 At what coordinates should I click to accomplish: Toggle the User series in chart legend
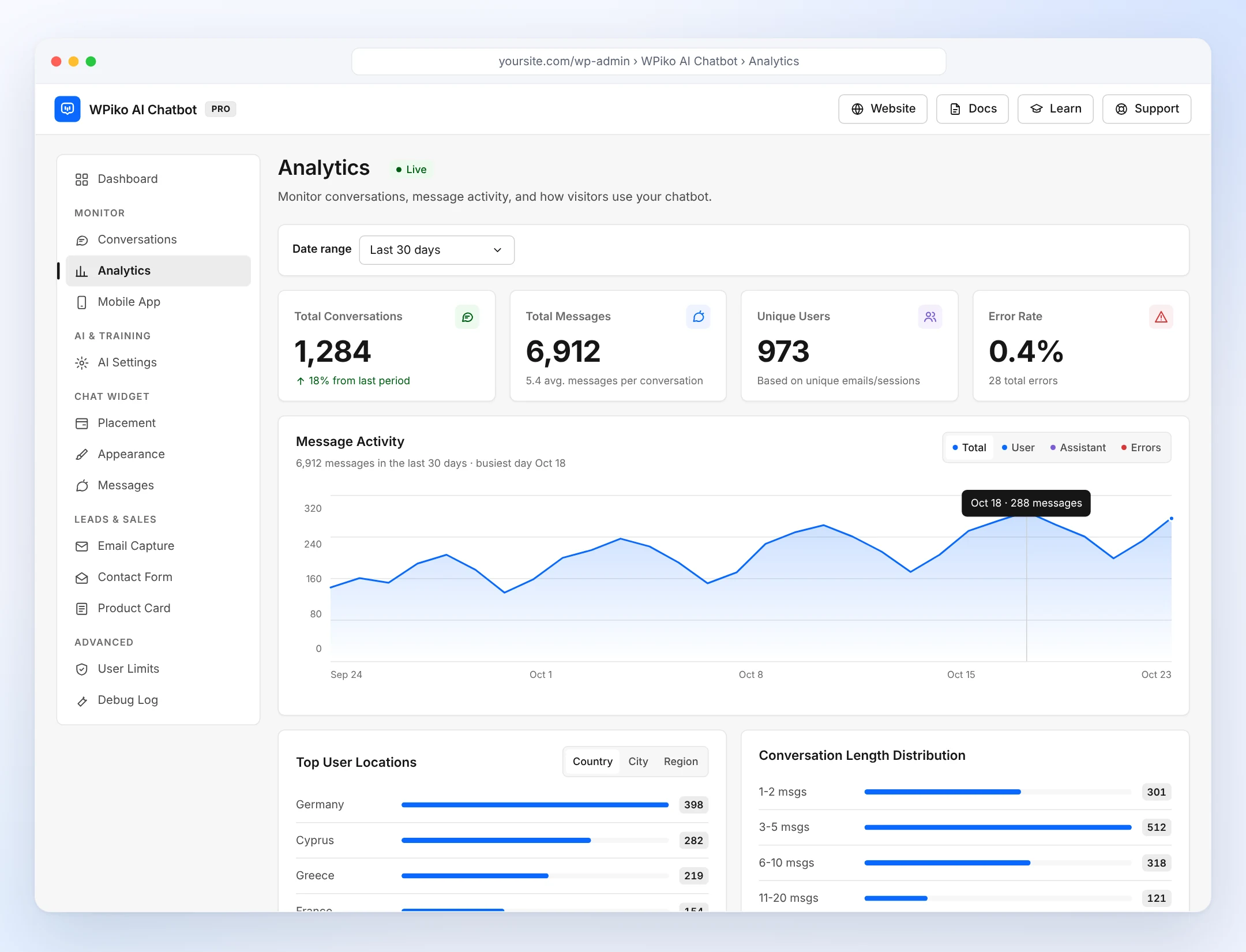[1018, 448]
